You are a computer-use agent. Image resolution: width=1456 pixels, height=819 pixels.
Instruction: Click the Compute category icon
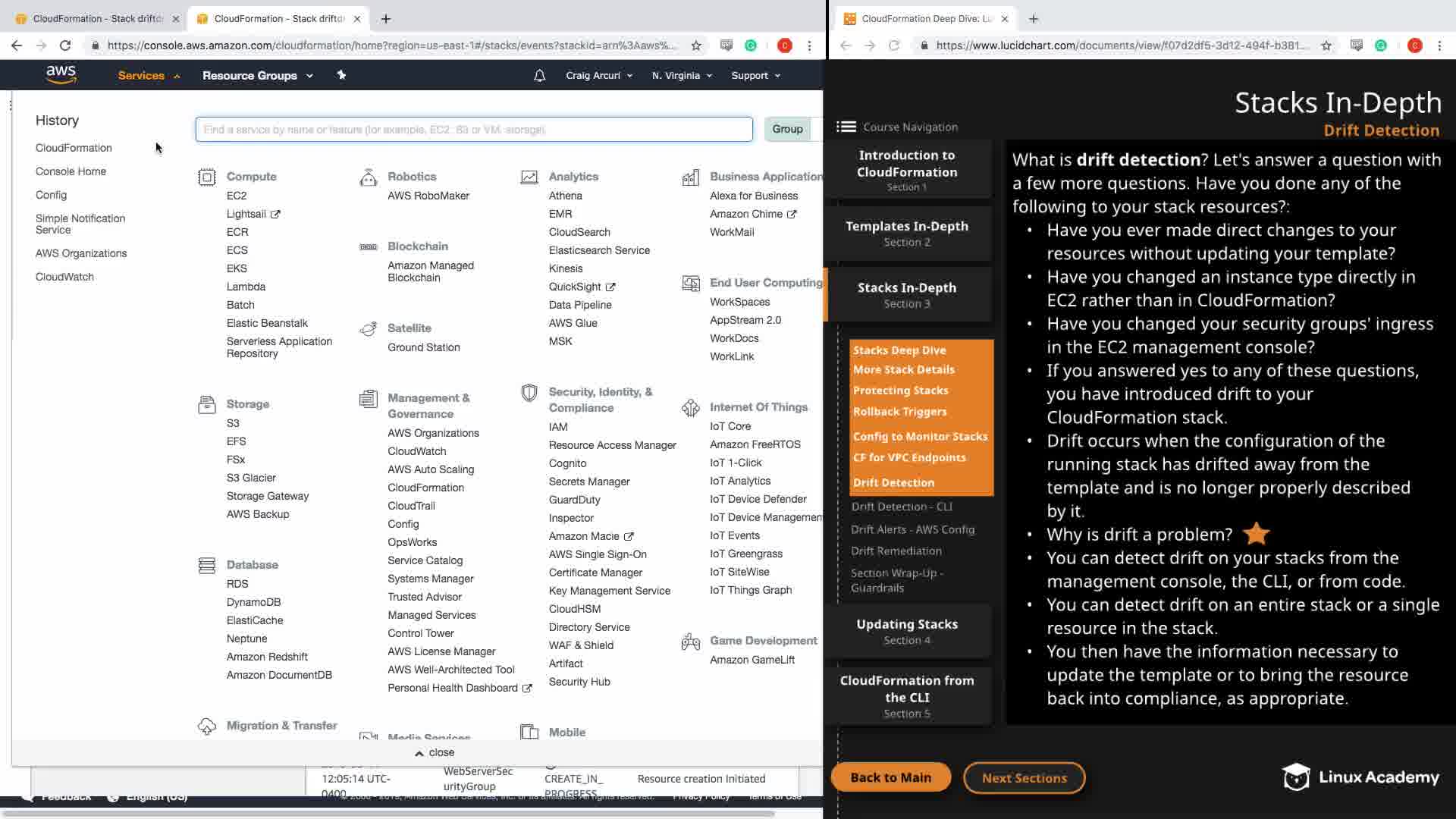pos(206,177)
